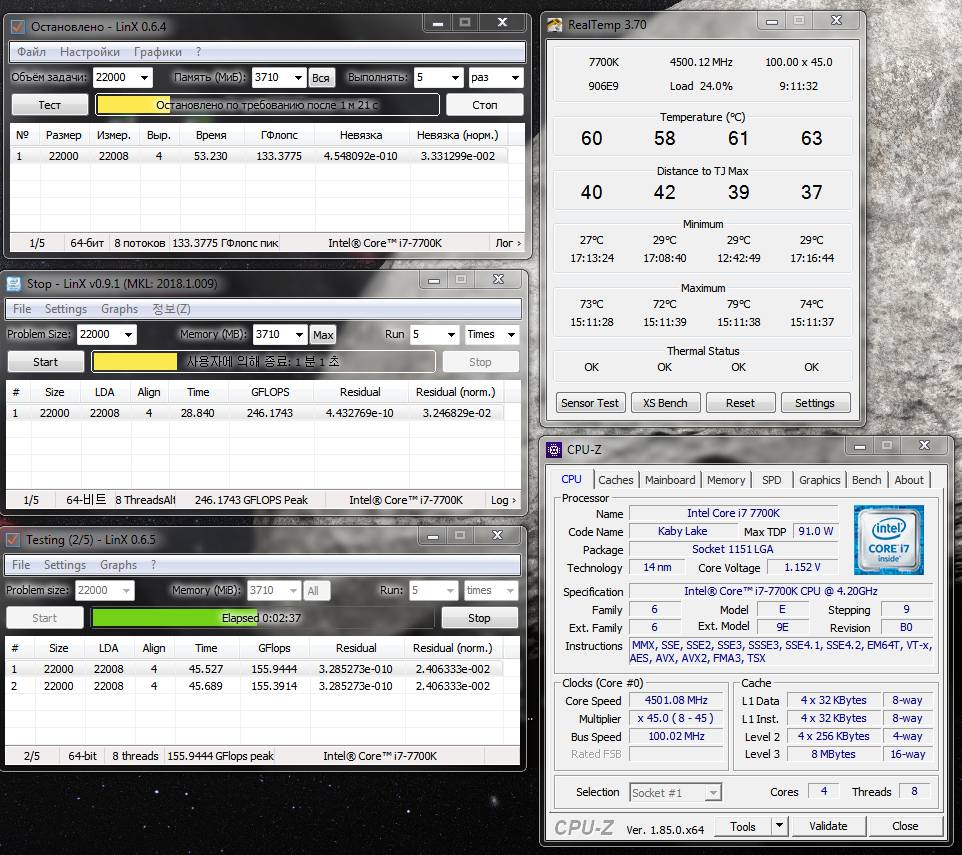Click Close button in CPU-Z
962x855 pixels.
tap(905, 826)
